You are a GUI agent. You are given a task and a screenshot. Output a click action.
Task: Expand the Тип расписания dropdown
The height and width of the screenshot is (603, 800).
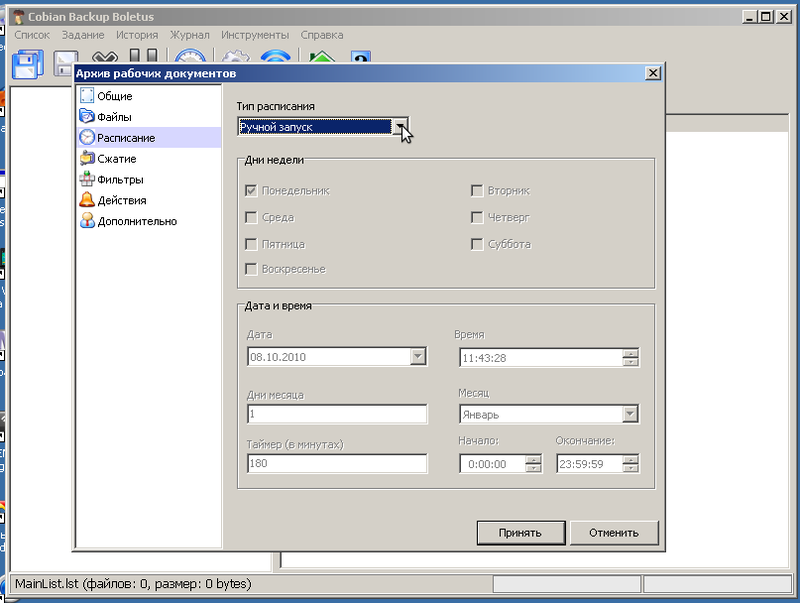[400, 127]
